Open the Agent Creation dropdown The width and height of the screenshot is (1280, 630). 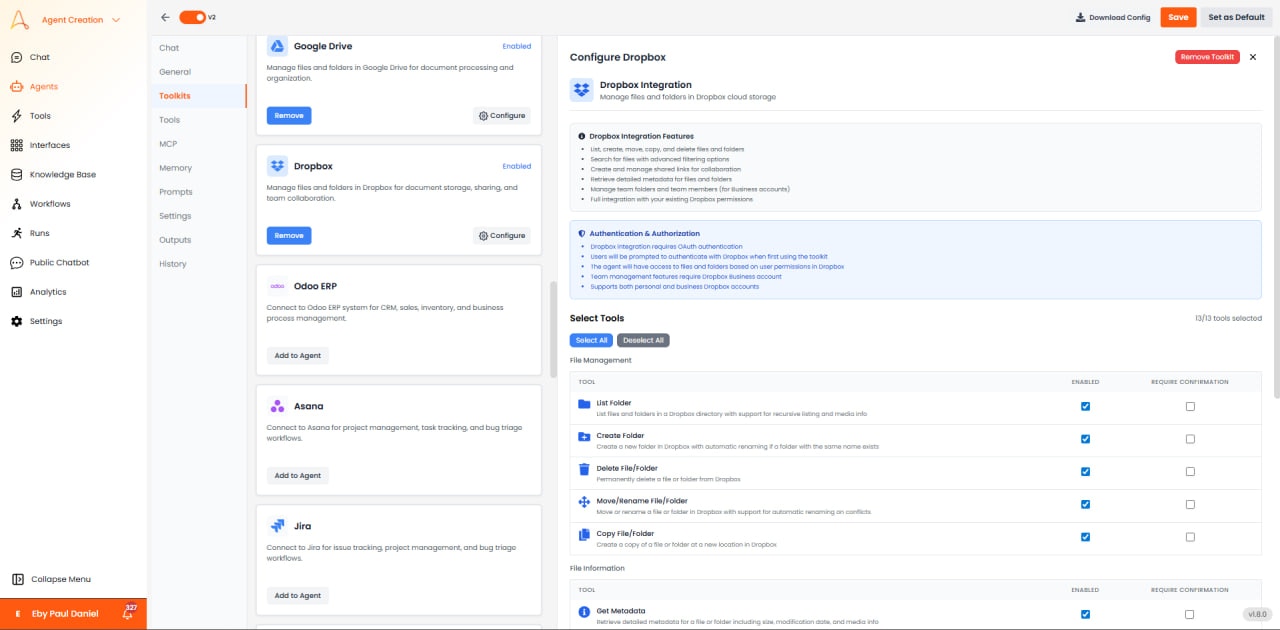(x=75, y=18)
